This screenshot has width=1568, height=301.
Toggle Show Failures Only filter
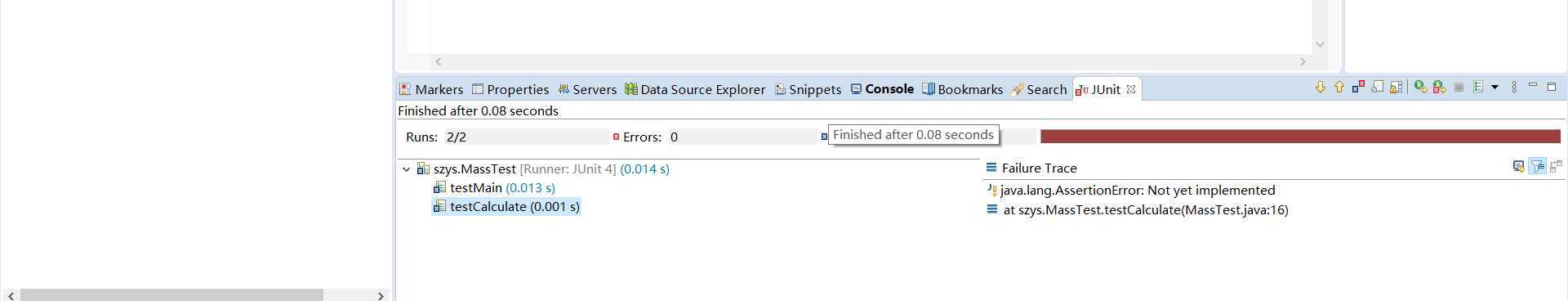[x=1358, y=87]
